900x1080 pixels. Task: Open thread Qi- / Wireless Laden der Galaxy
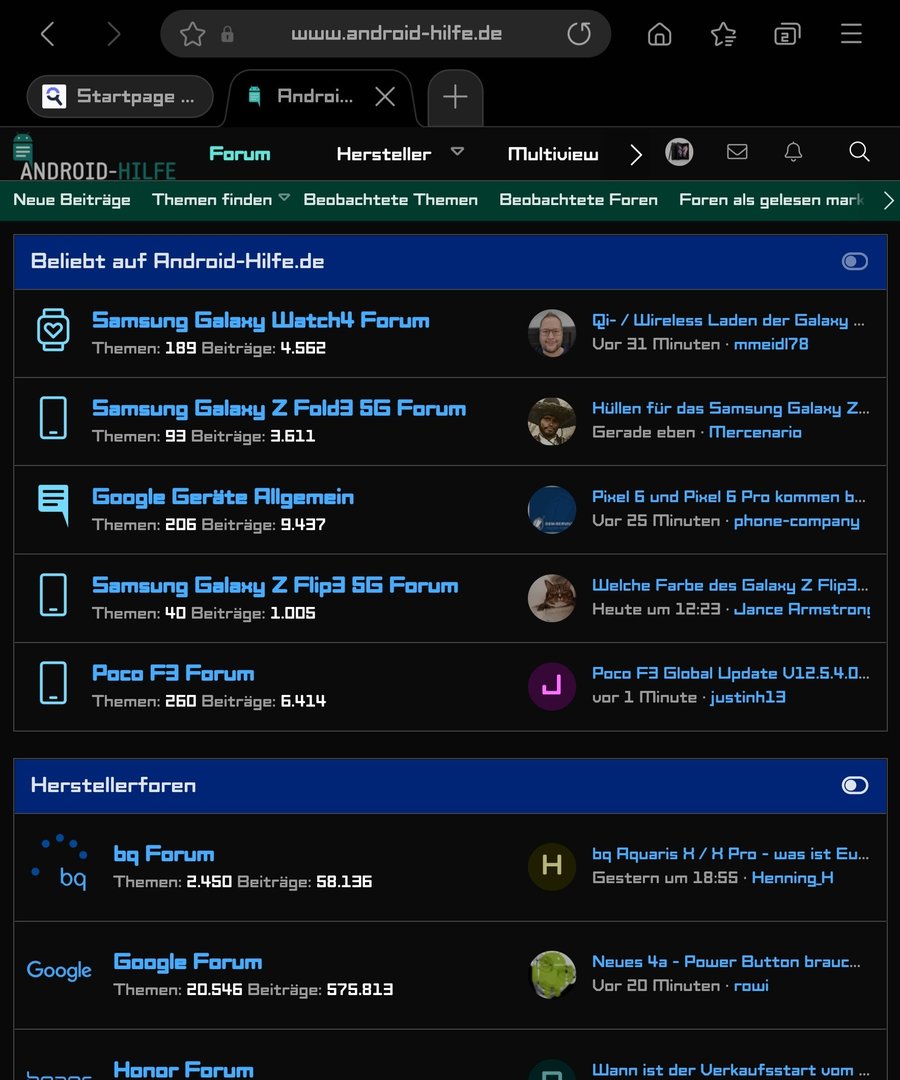tap(728, 320)
